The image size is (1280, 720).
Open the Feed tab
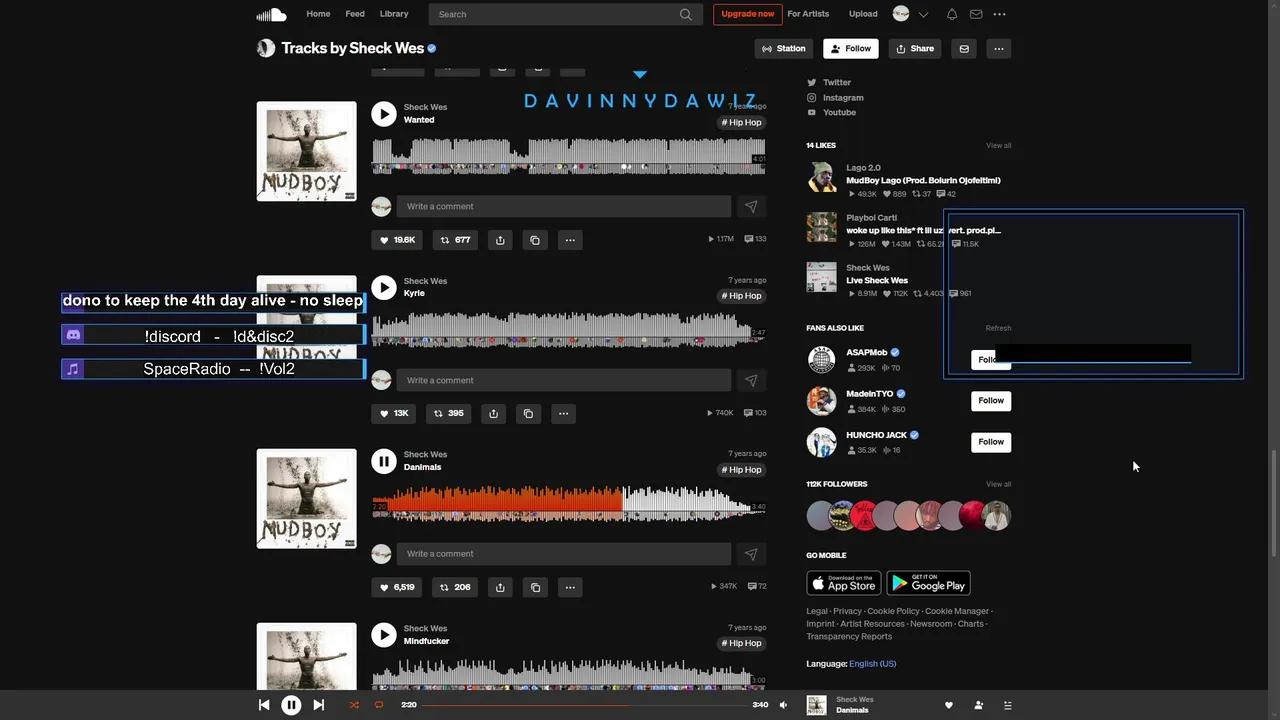[x=355, y=14]
